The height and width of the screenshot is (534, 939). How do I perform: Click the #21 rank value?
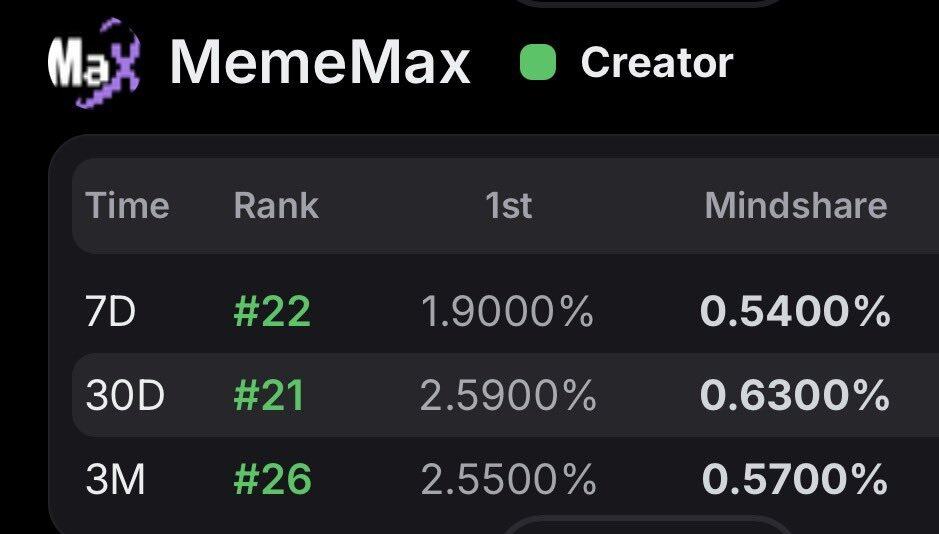tap(269, 397)
